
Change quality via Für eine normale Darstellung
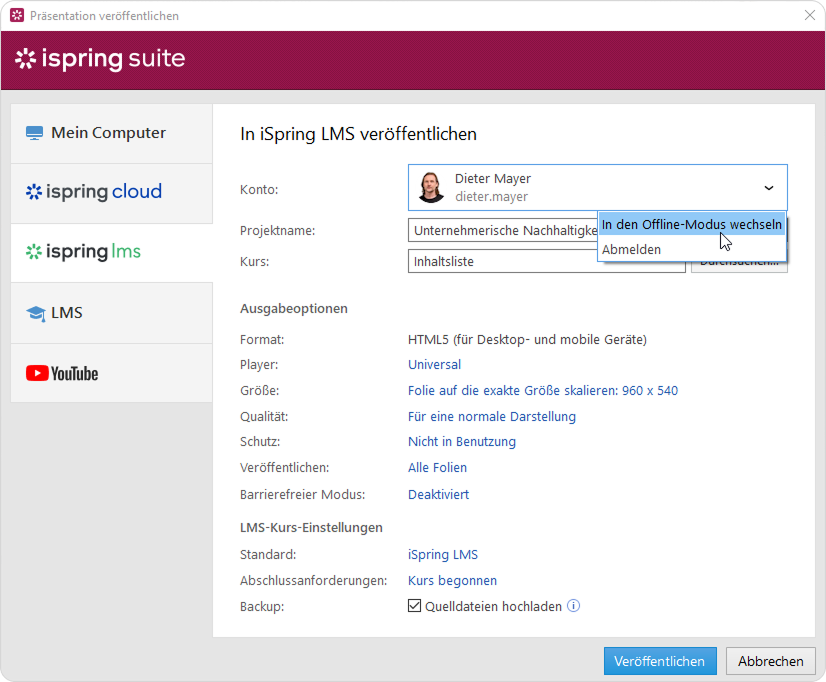[x=491, y=417]
